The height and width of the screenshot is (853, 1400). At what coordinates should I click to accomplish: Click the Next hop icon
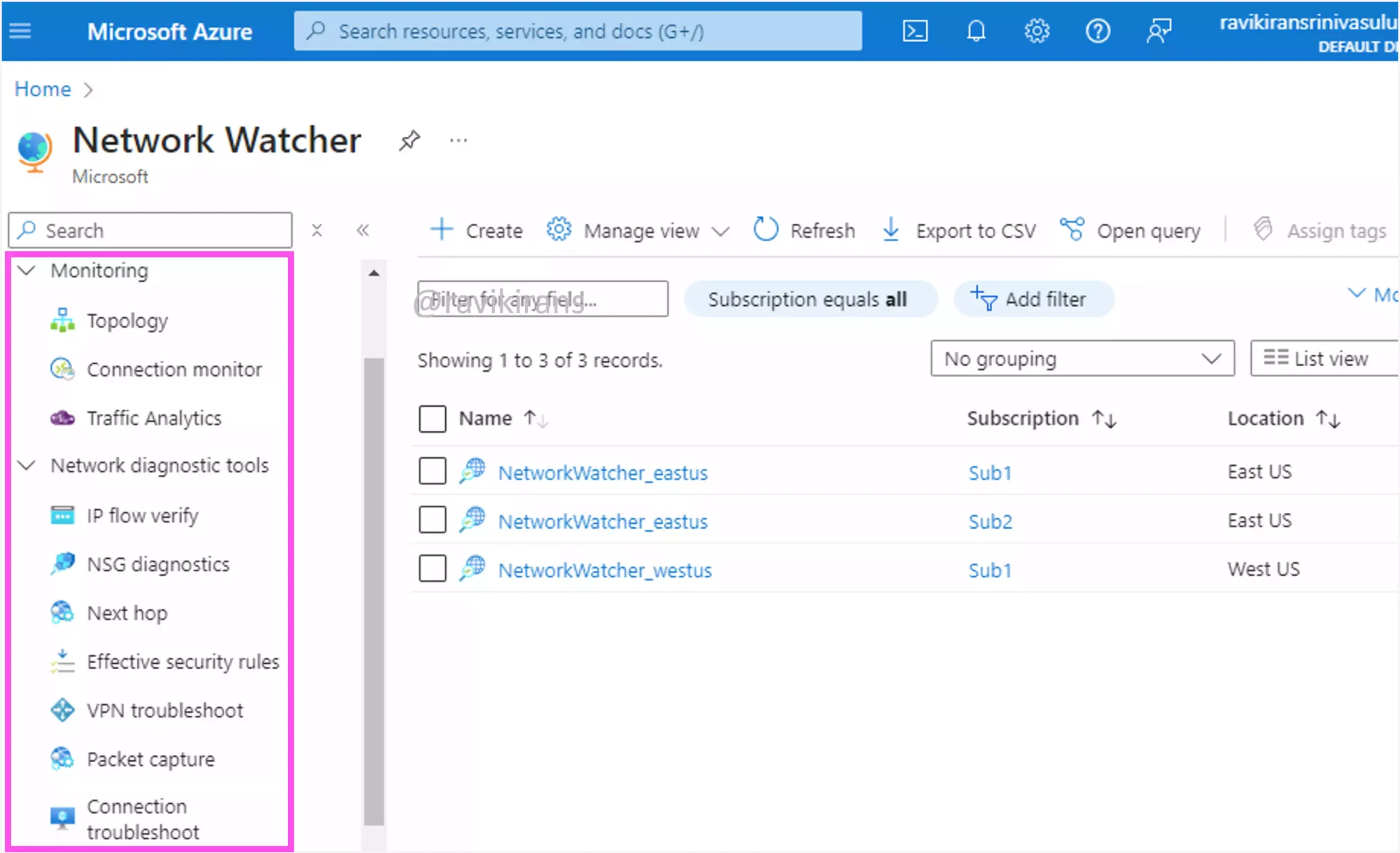[62, 613]
